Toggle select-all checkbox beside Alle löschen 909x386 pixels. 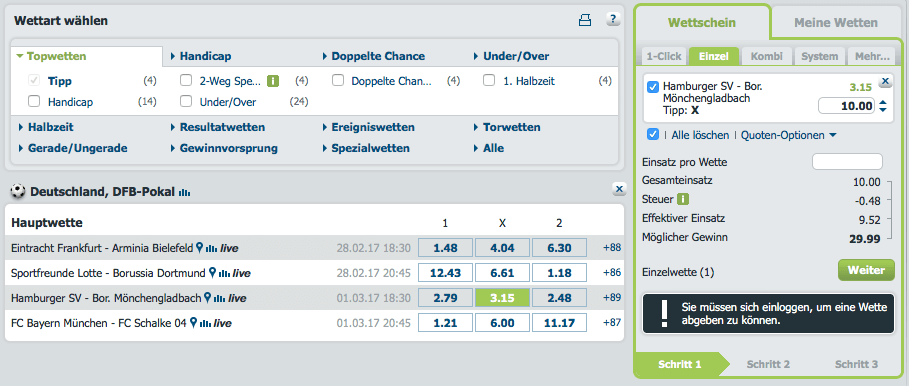coord(653,134)
